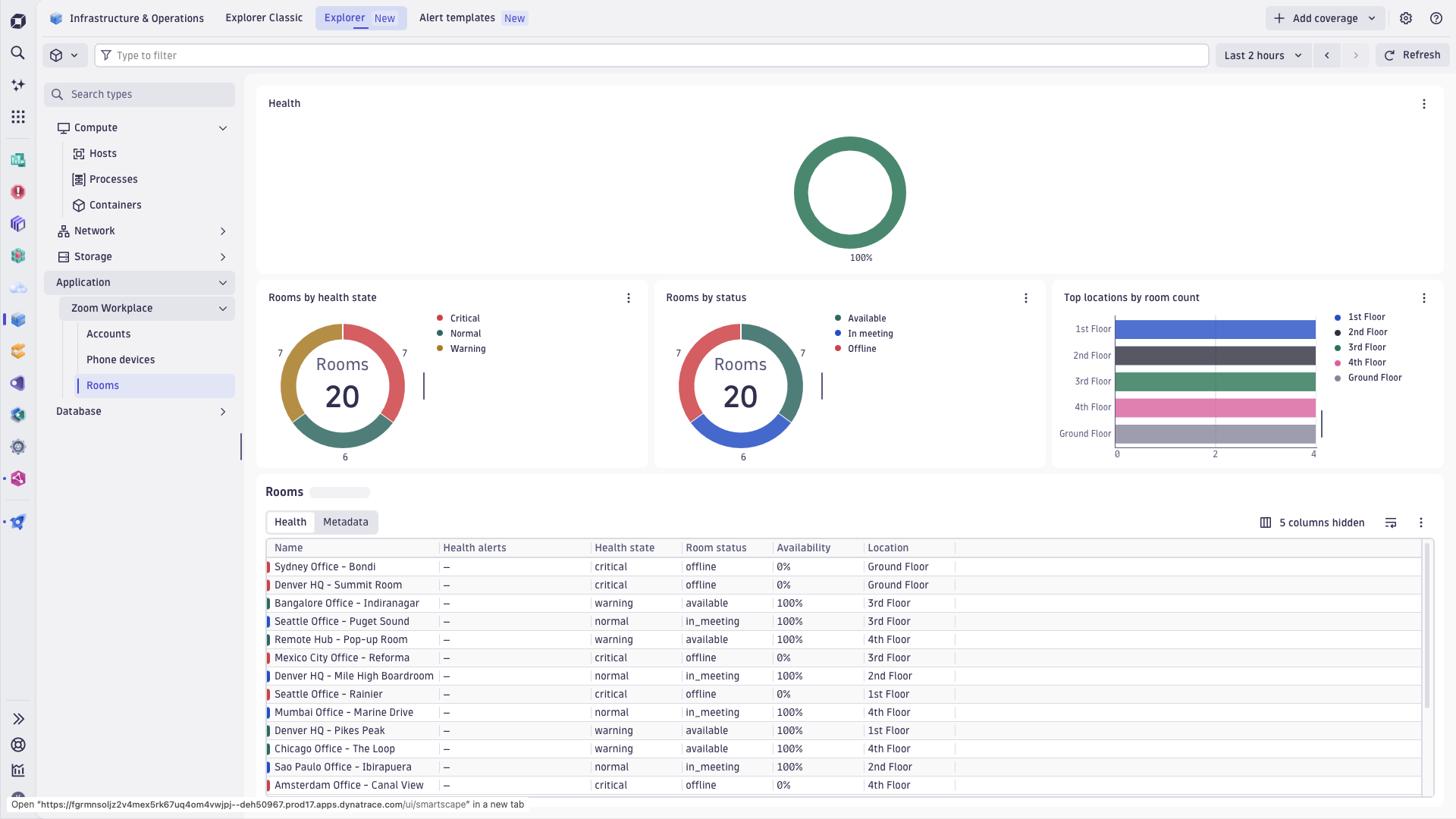The image size is (1456, 819).
Task: Show the 5 columns hidden chooser
Action: click(x=1313, y=522)
